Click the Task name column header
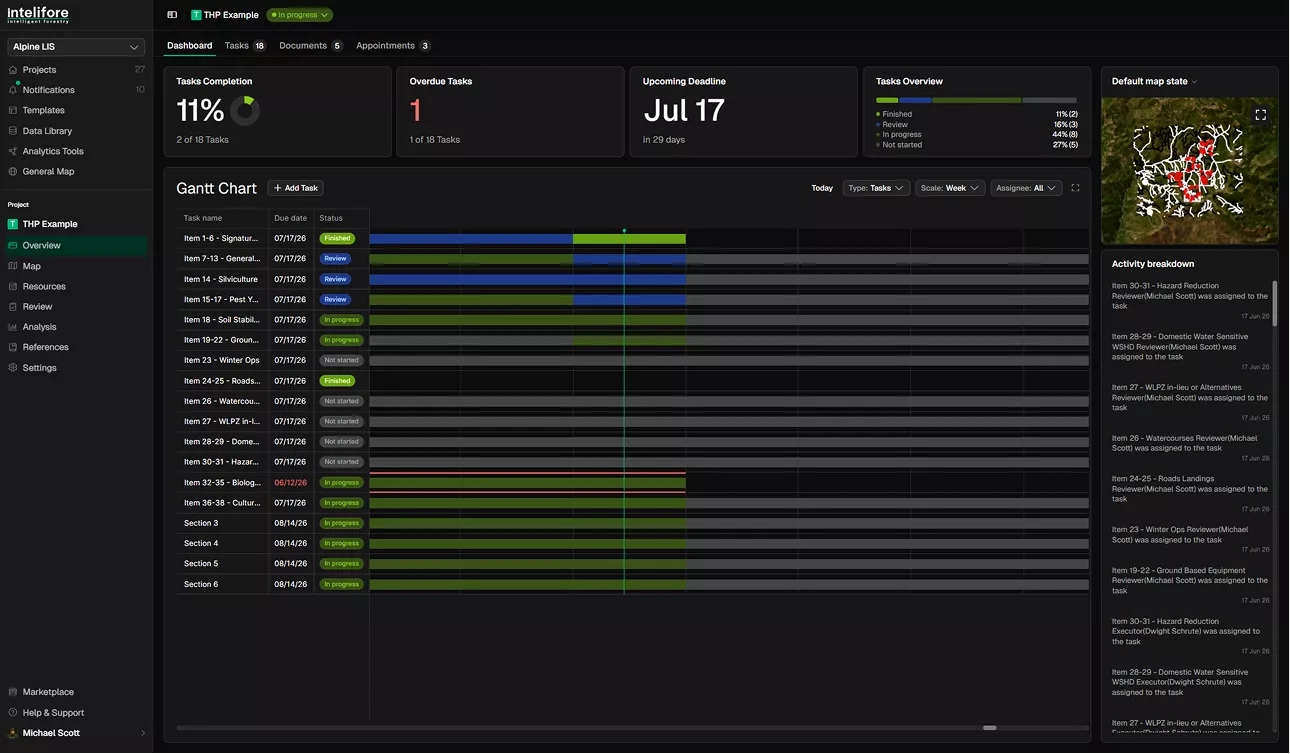1290x754 pixels. point(203,218)
